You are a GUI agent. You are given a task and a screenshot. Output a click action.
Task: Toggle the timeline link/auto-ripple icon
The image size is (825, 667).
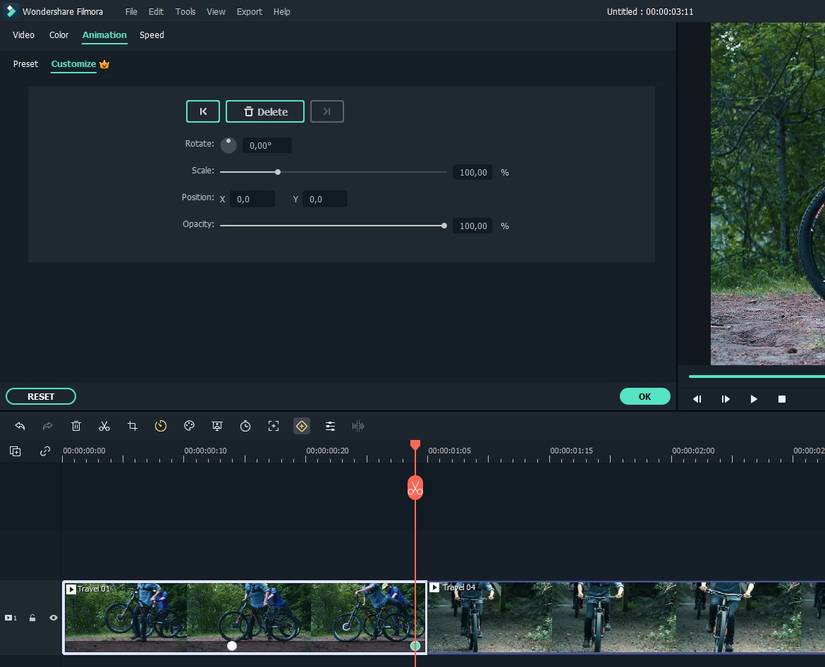click(x=45, y=451)
